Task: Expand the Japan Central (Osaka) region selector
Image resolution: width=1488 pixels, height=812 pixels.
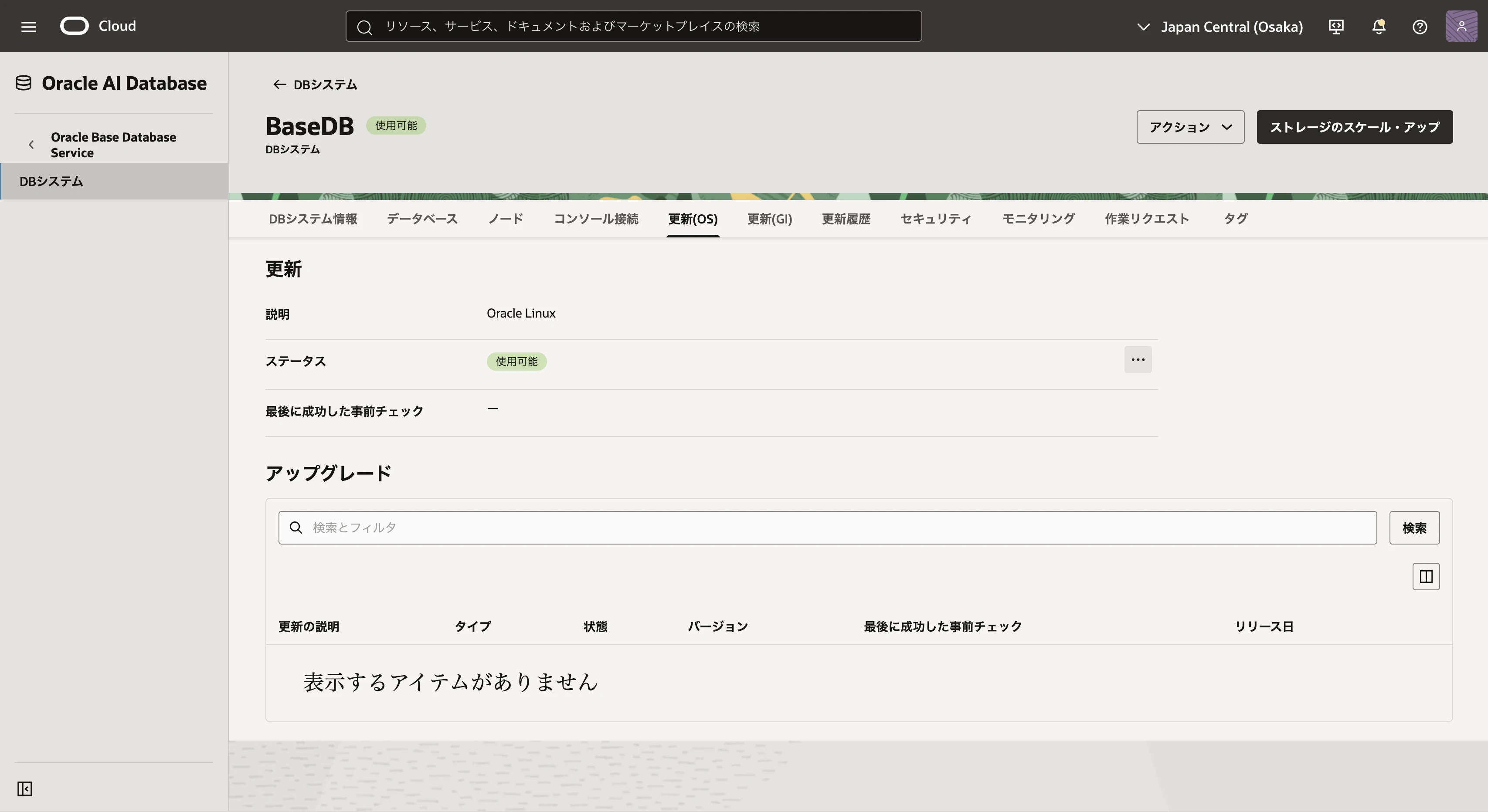Action: point(1220,27)
